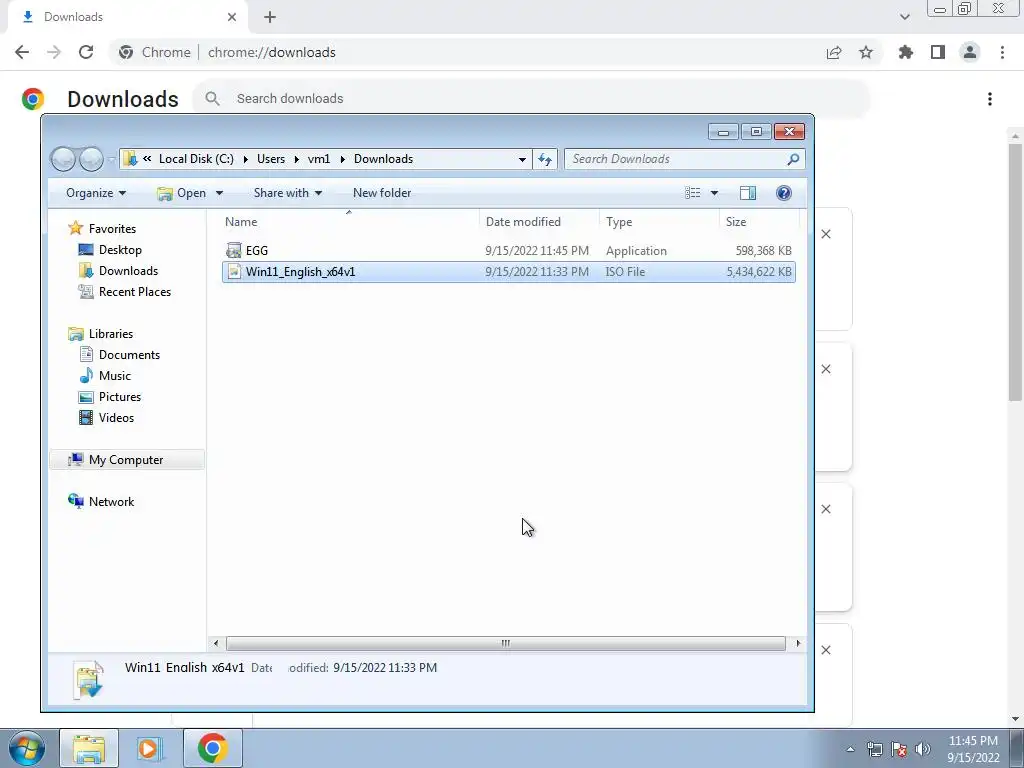Image resolution: width=1024 pixels, height=768 pixels.
Task: Click Chrome's forward arrow button
Action: pyautogui.click(x=54, y=52)
